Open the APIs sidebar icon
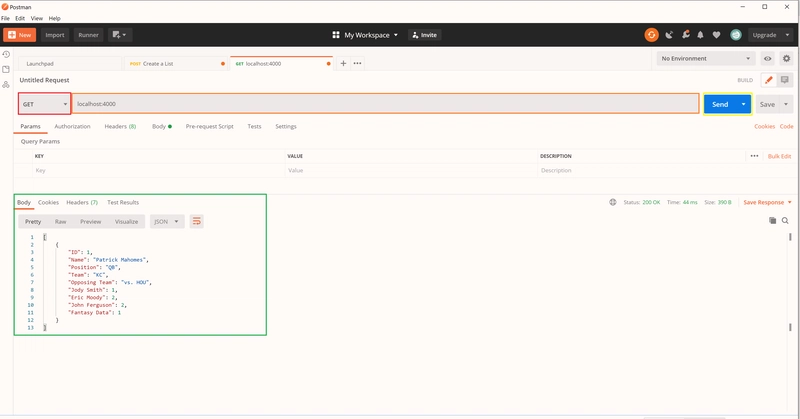The width and height of the screenshot is (800, 419). tap(6, 84)
